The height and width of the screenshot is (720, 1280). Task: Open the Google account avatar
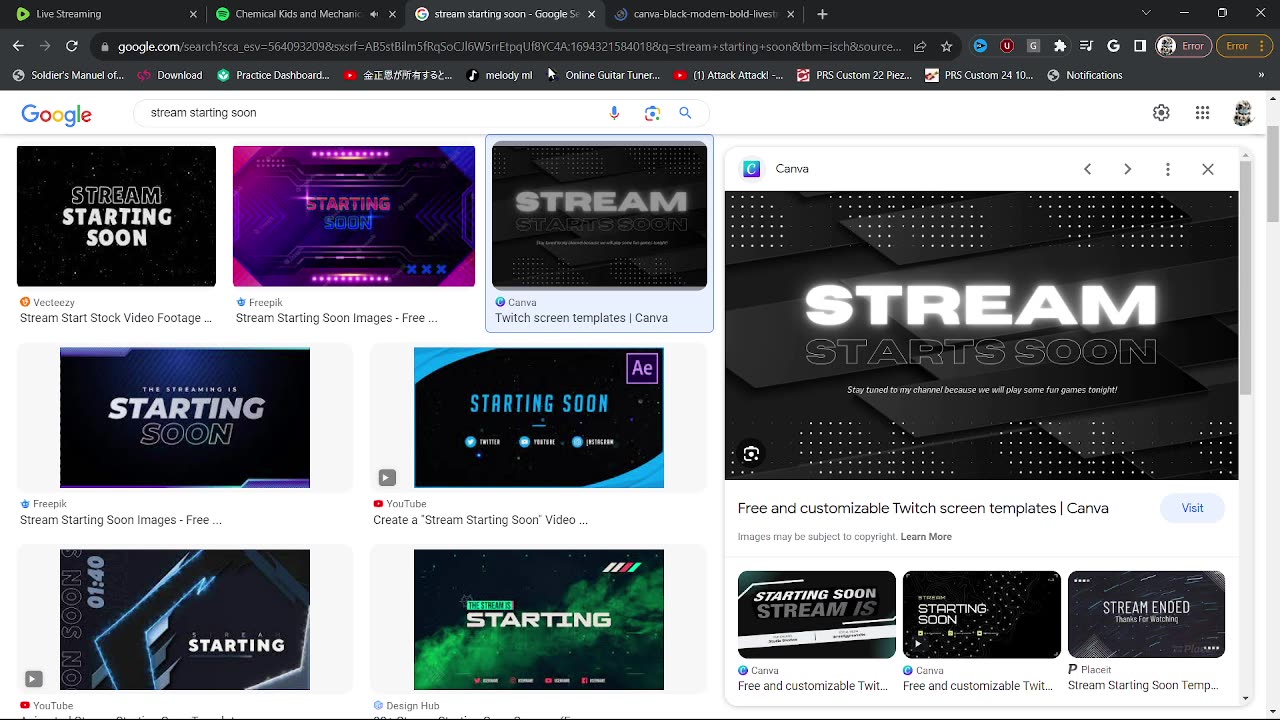1243,113
